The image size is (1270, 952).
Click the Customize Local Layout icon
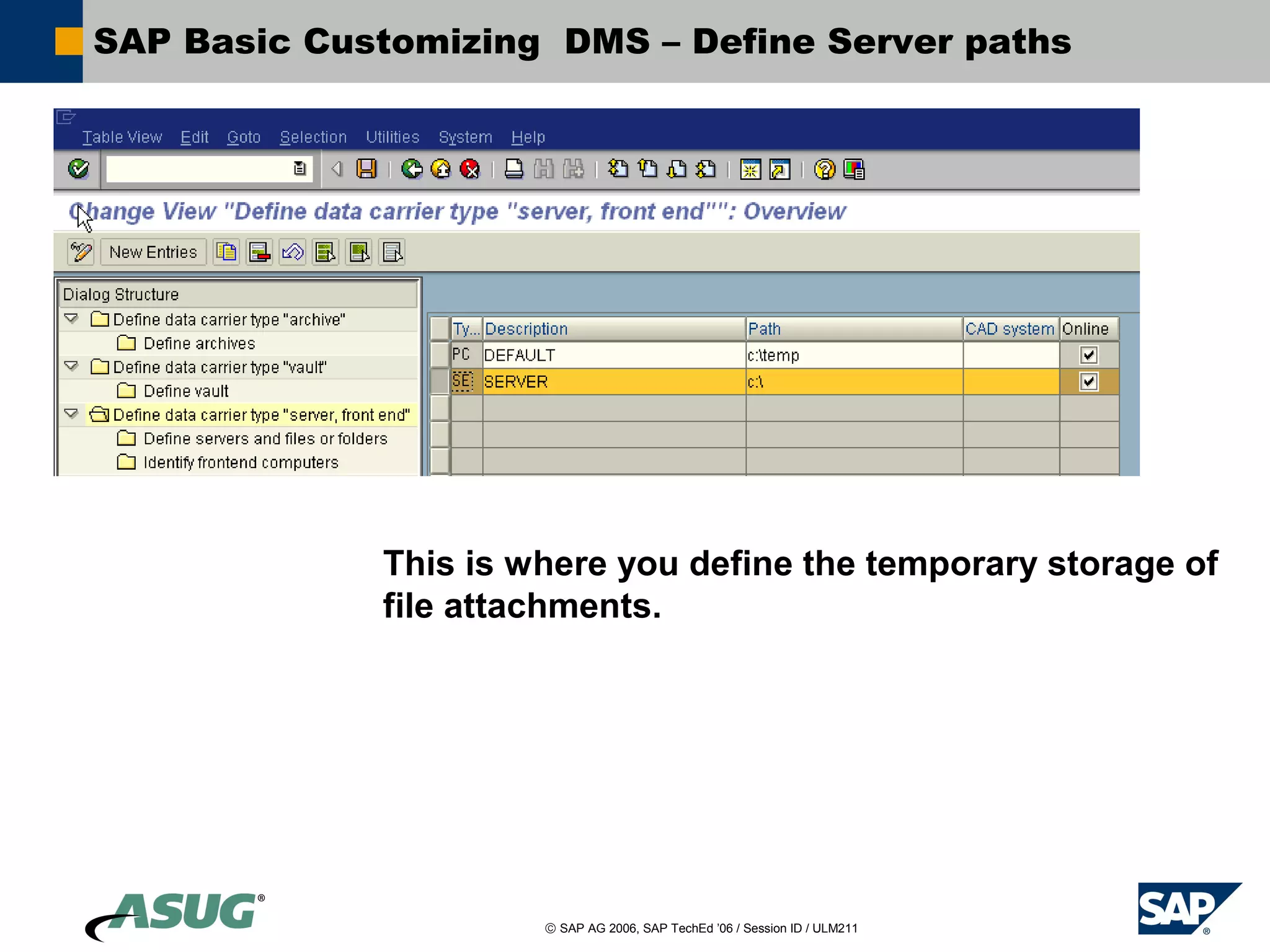(854, 169)
